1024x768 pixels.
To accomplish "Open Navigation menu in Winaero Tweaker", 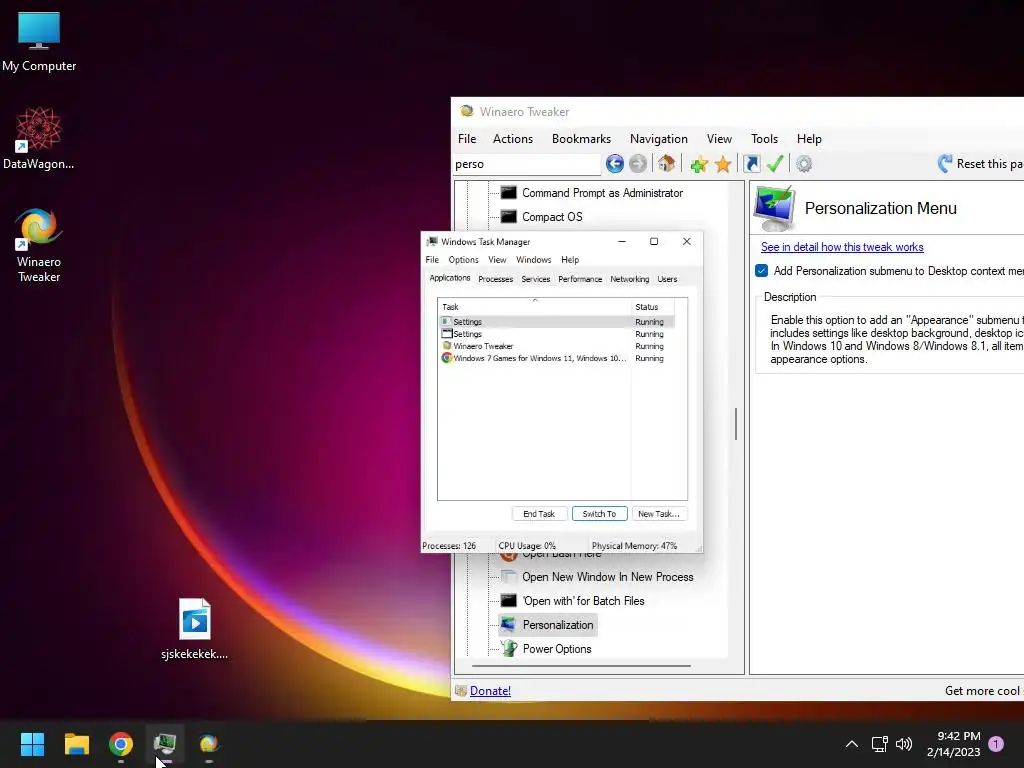I will (x=658, y=138).
